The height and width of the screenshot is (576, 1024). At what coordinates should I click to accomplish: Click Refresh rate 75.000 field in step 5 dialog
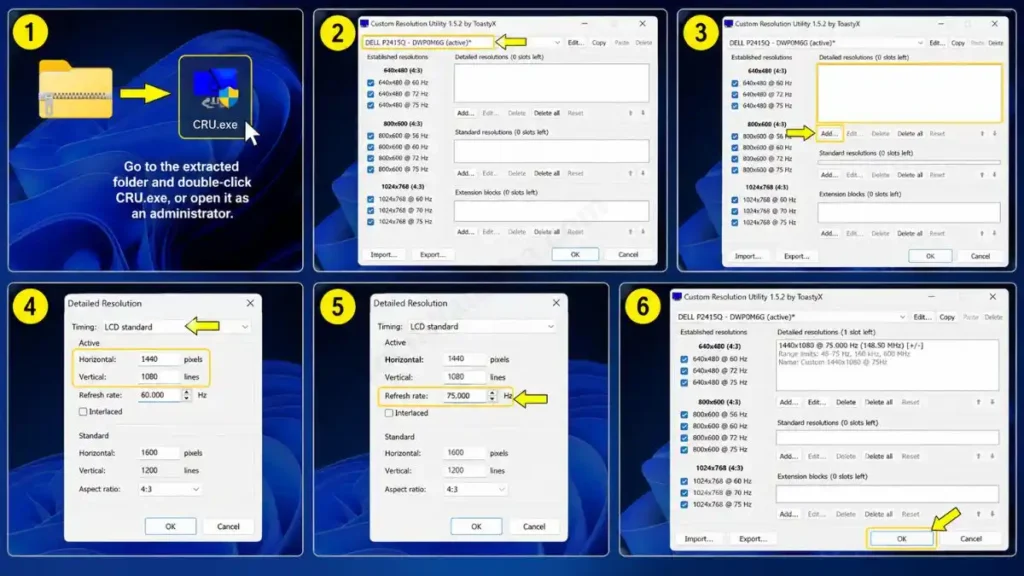466,396
